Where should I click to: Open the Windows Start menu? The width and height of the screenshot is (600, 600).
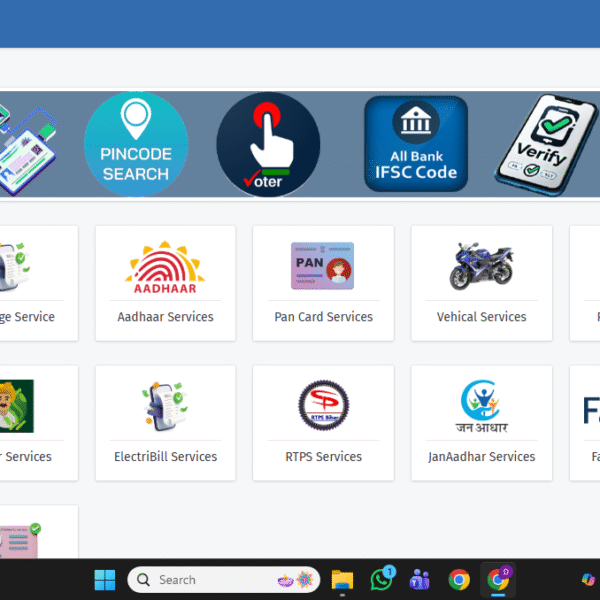(105, 580)
